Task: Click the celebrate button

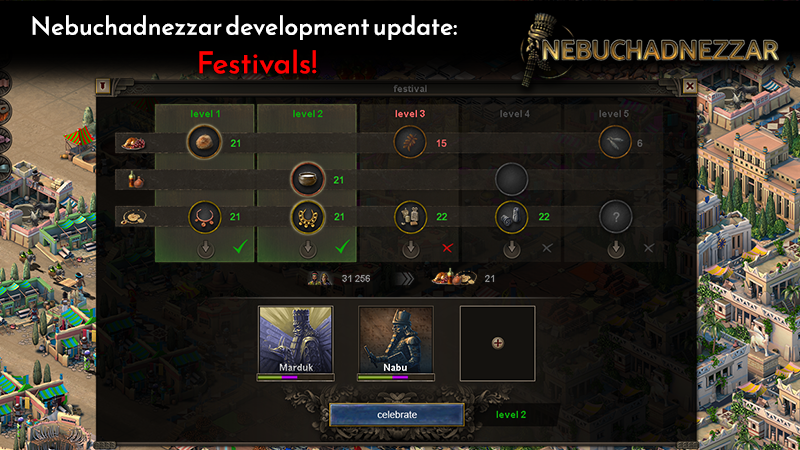Action: click(397, 414)
